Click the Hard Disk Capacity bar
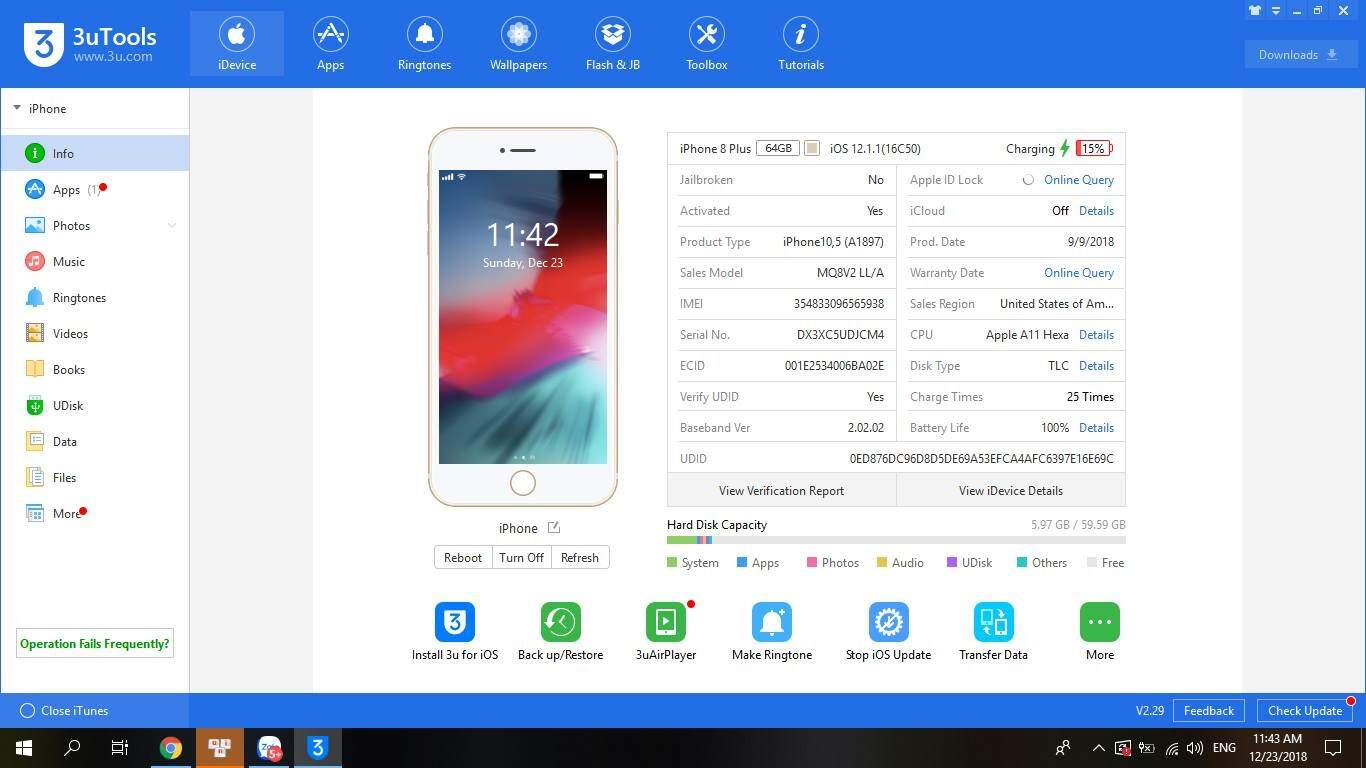The image size is (1366, 768). [x=895, y=541]
